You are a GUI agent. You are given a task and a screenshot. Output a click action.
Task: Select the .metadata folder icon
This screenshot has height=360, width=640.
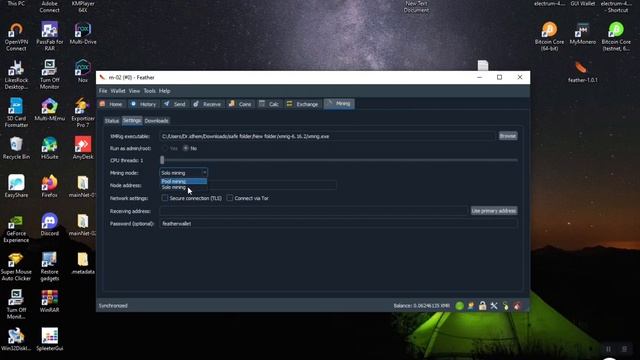click(x=83, y=263)
